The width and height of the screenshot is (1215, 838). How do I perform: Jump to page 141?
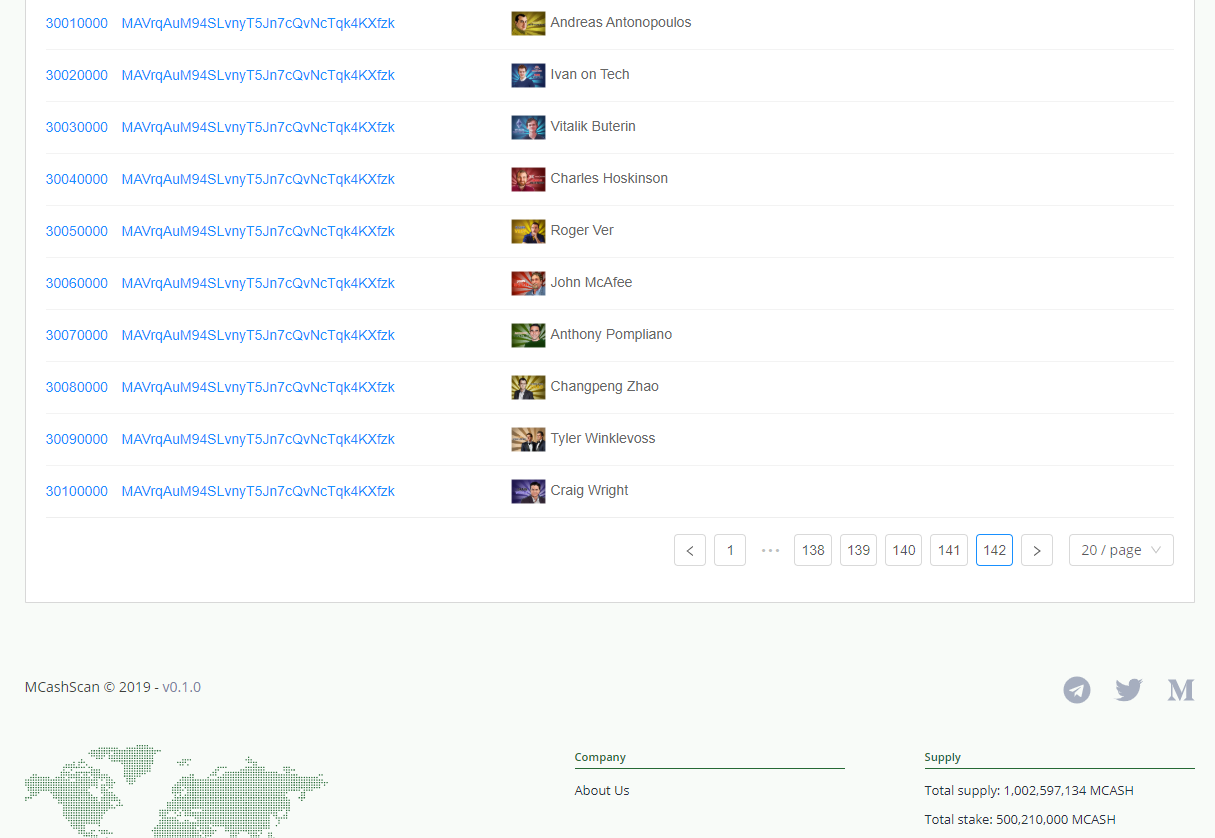(949, 550)
